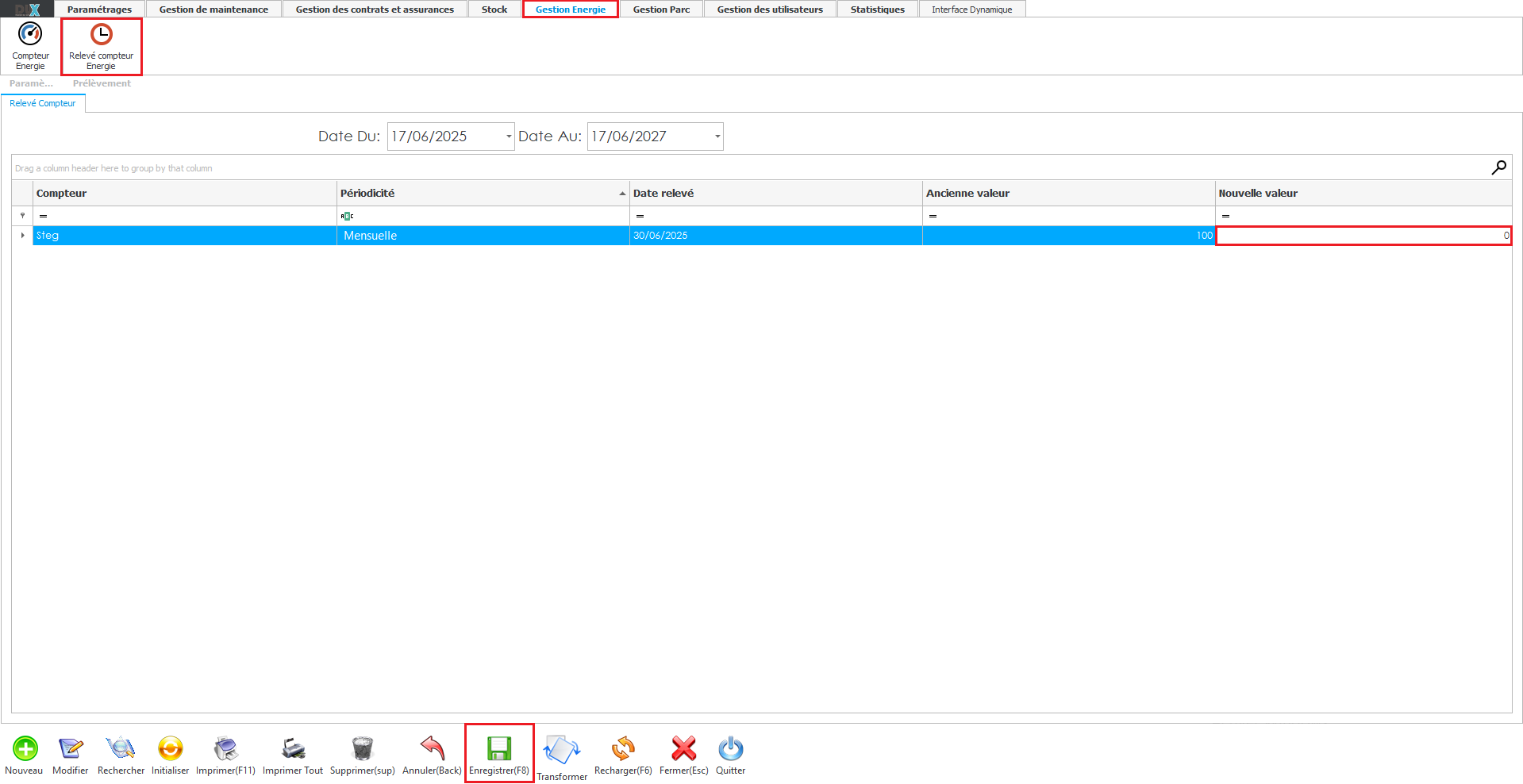Switch to Gestion Parc tab
The height and width of the screenshot is (784, 1523).
pos(661,10)
